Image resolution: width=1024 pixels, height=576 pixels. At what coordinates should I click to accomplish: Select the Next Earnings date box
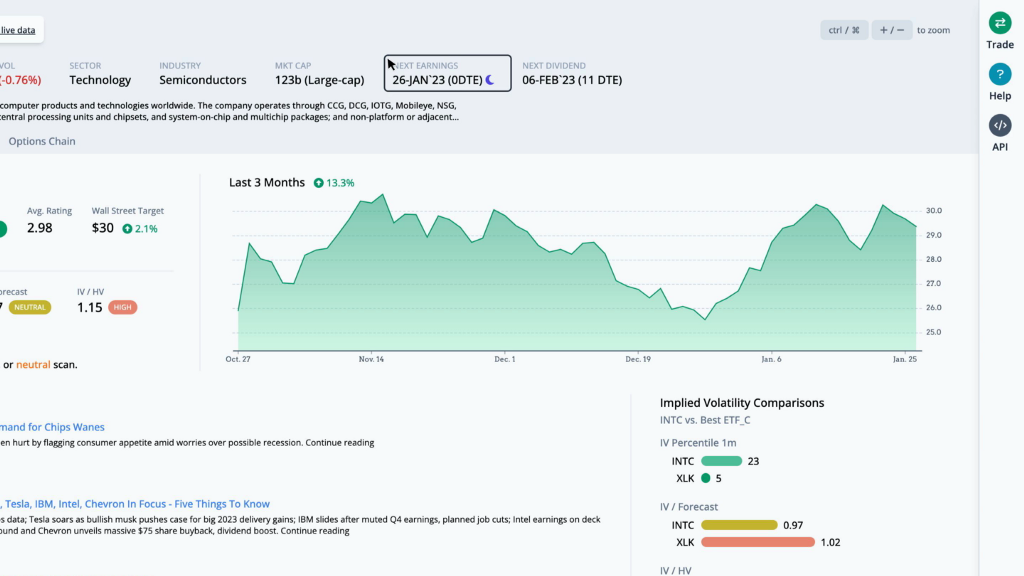[x=448, y=73]
